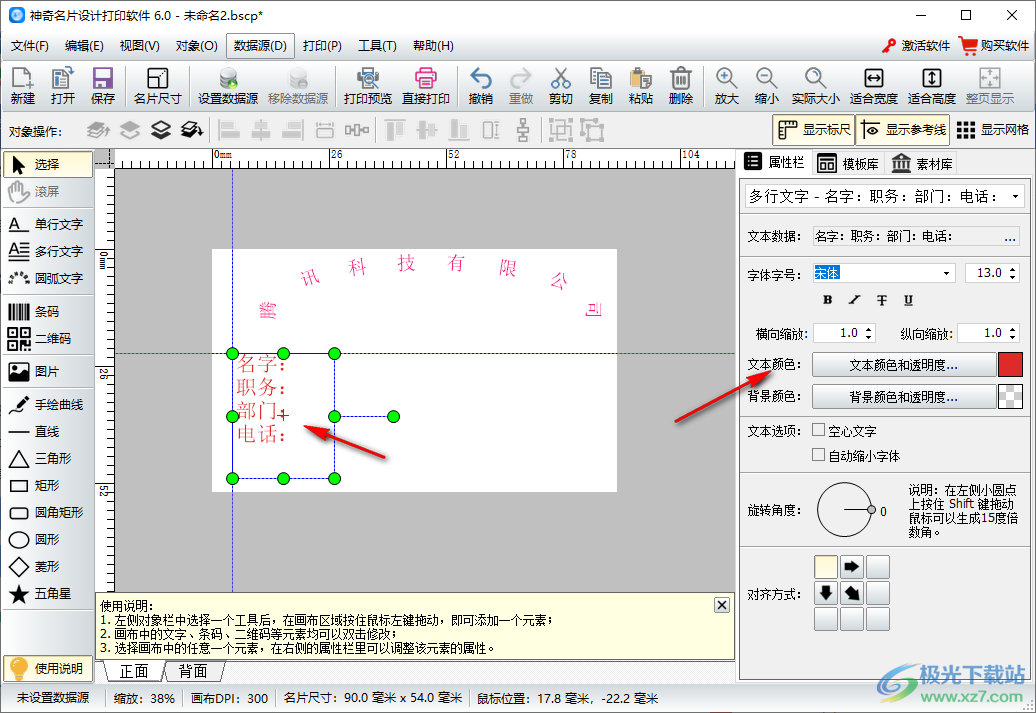The image size is (1036, 713).
Task: Increase the font size 13.0 stepper
Action: pos(1013,269)
